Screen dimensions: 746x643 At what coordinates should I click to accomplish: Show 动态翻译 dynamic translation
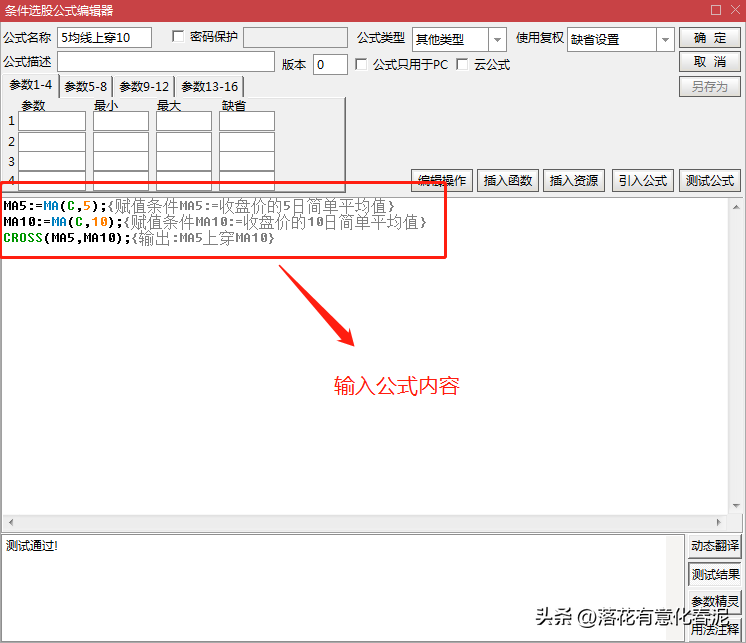coord(715,546)
